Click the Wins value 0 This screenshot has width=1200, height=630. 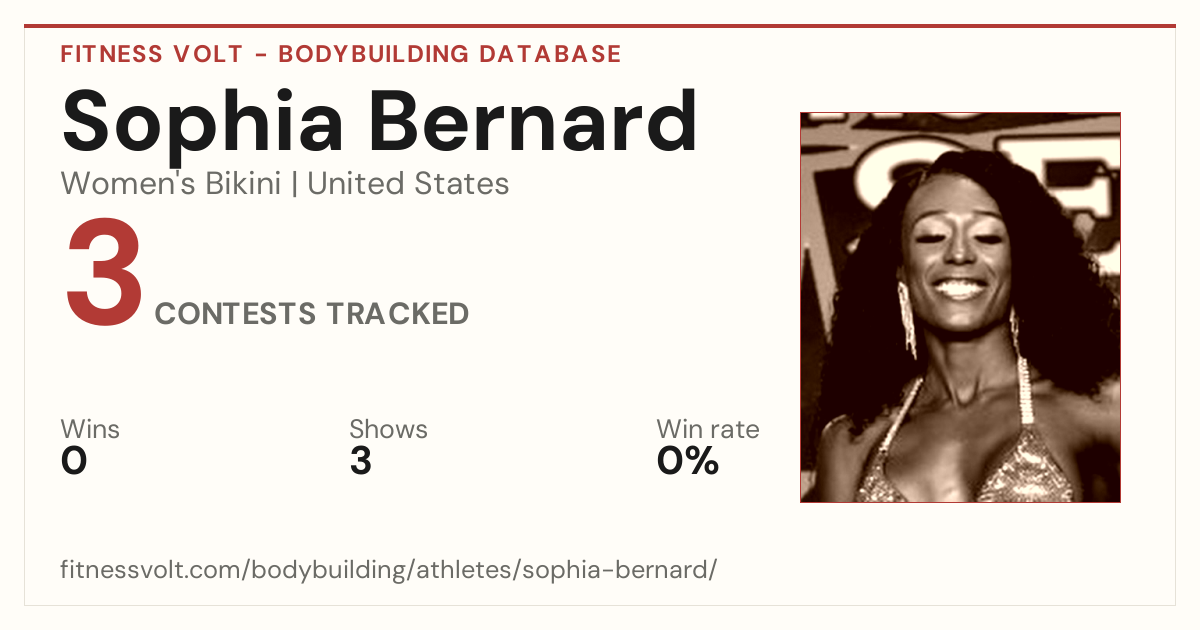[74, 461]
